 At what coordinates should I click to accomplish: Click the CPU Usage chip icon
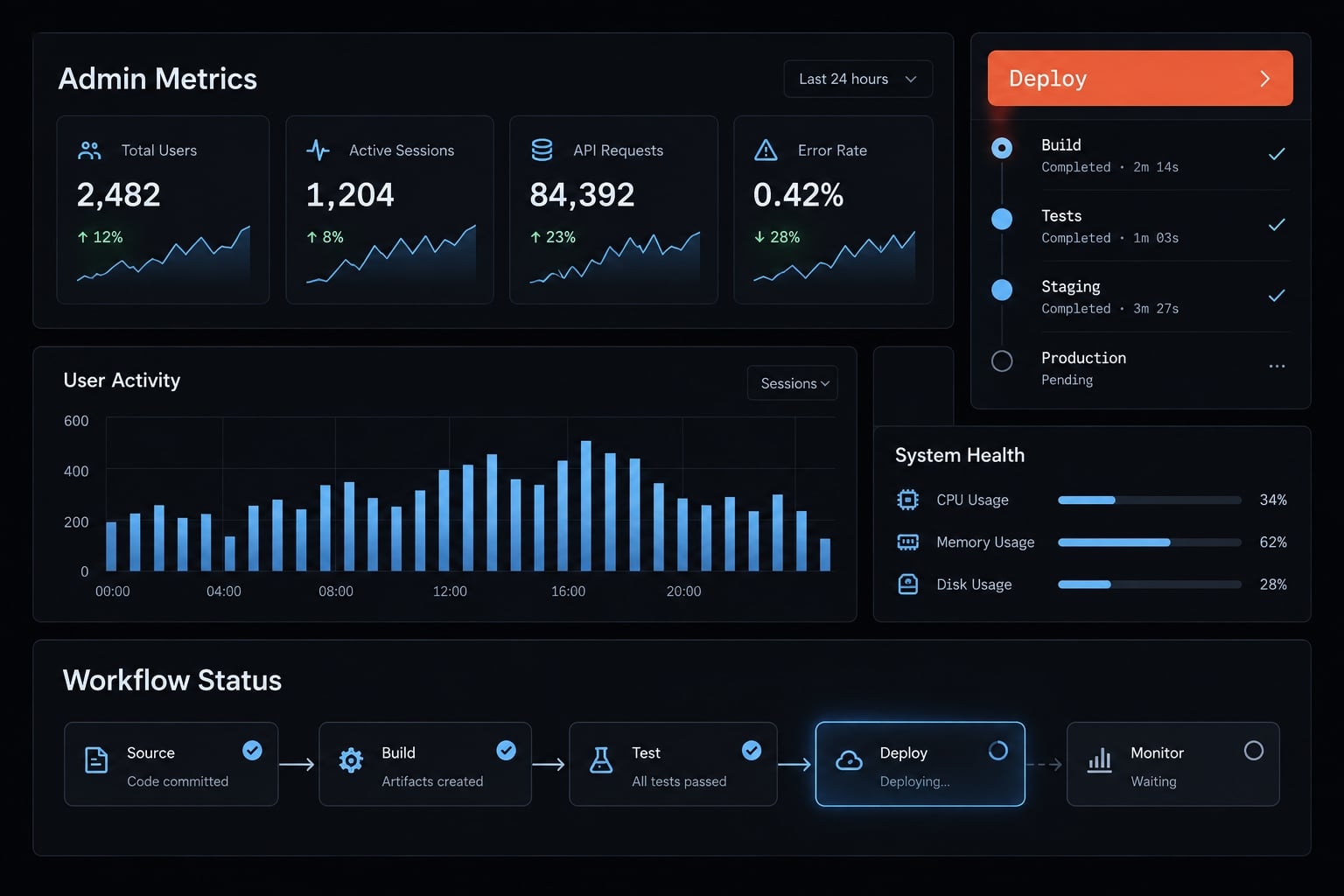coord(908,500)
